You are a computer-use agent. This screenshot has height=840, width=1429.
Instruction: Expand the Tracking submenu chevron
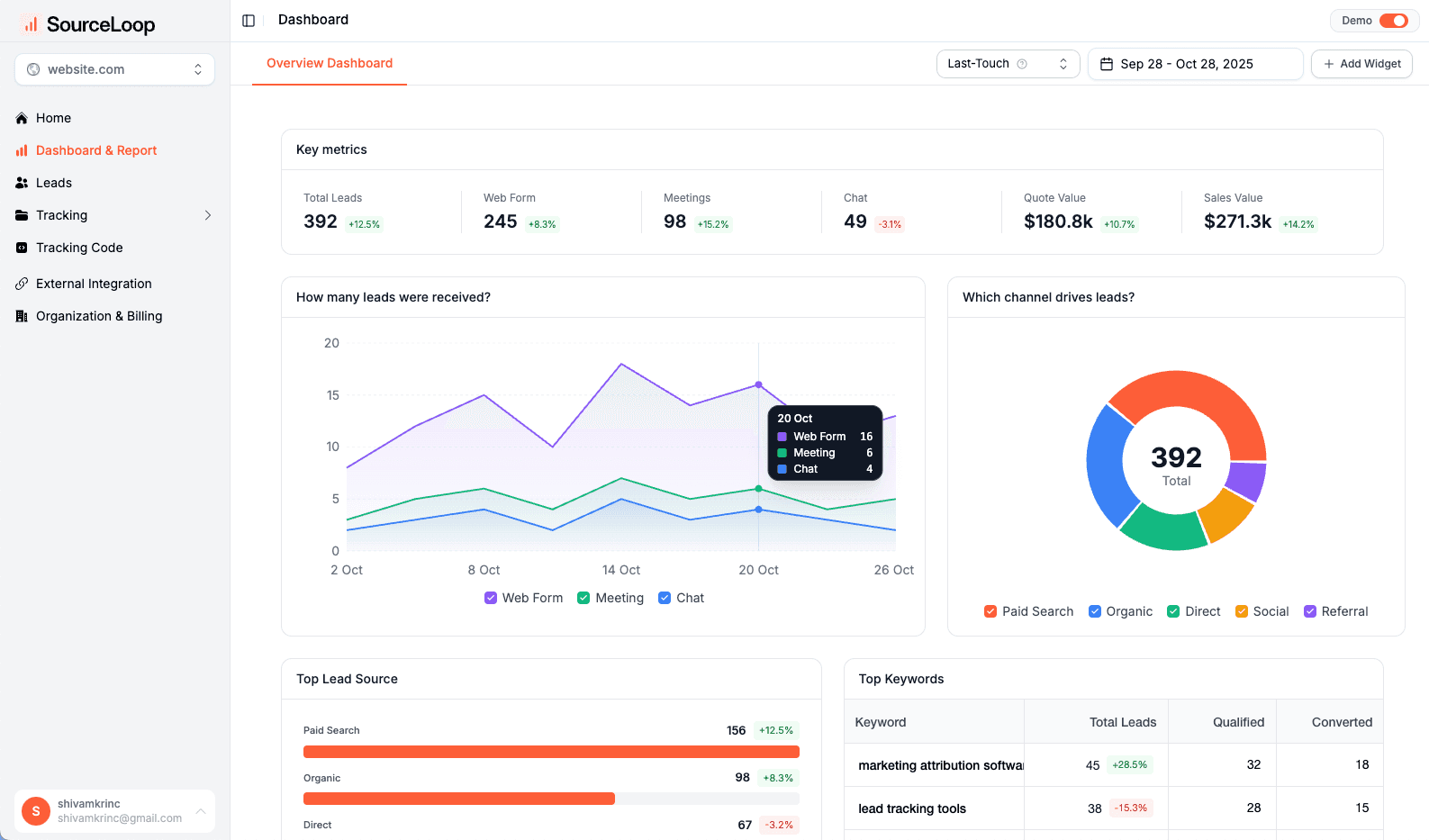[208, 215]
